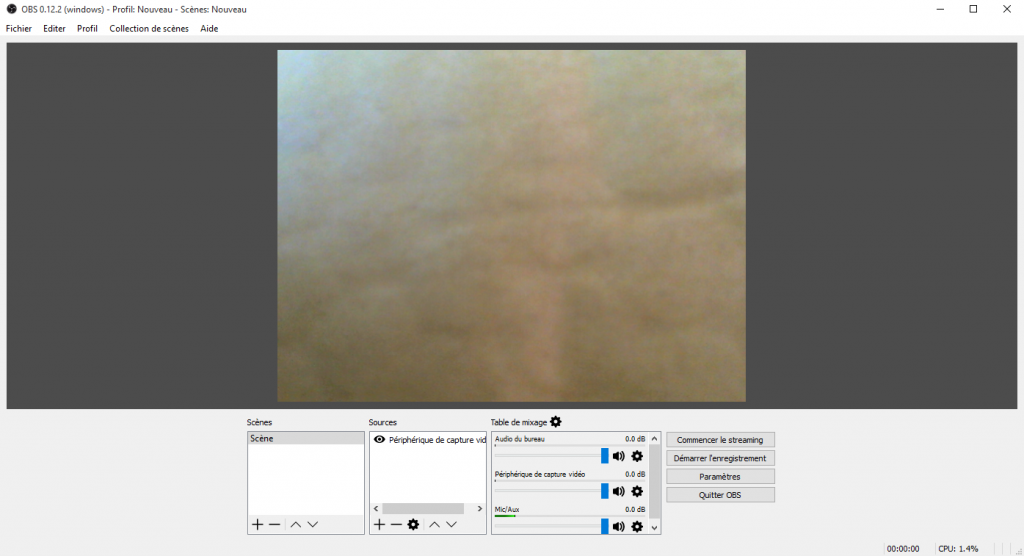The height and width of the screenshot is (556, 1024).
Task: Click Démarrer l'enregistrement button
Action: point(720,458)
